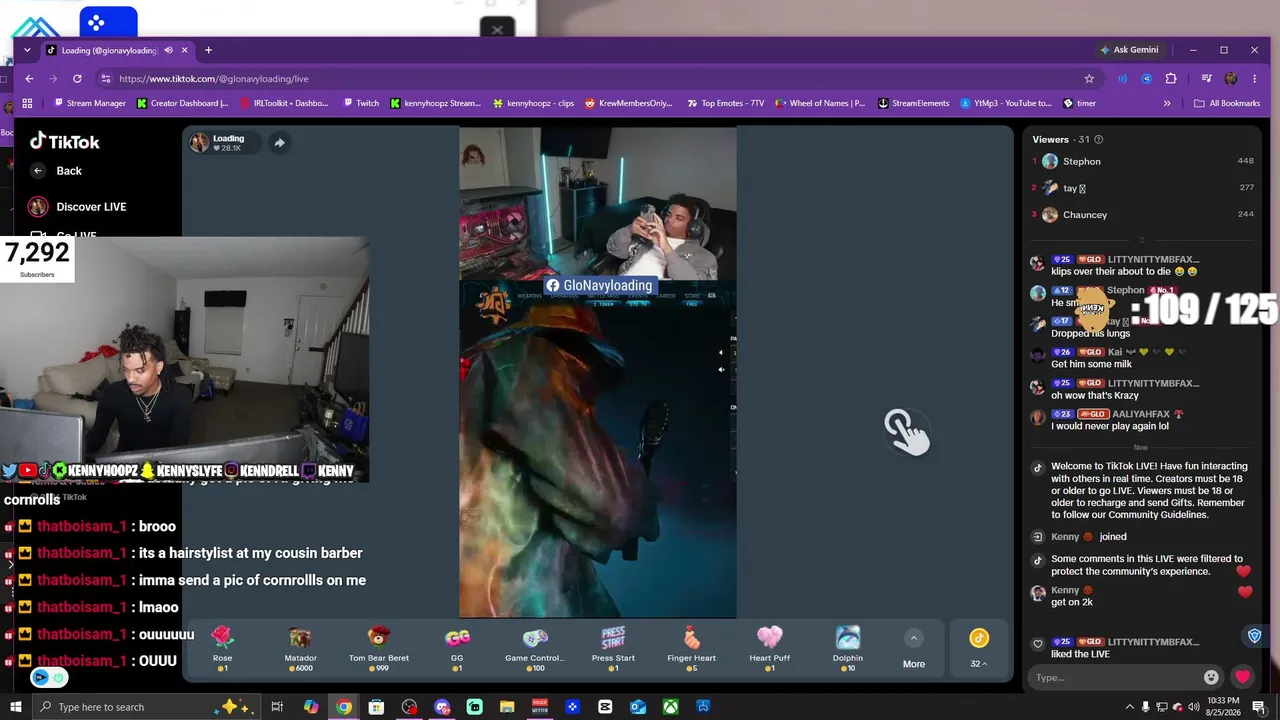The image size is (1280, 720).
Task: Open Discover LIVE in the sidebar
Action: [x=78, y=207]
